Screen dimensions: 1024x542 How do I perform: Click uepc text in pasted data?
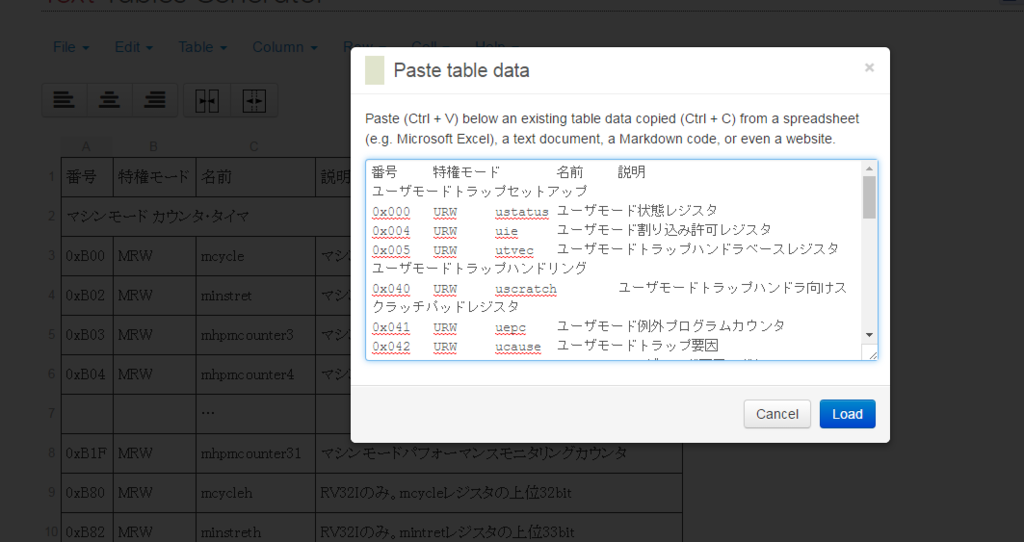point(510,328)
